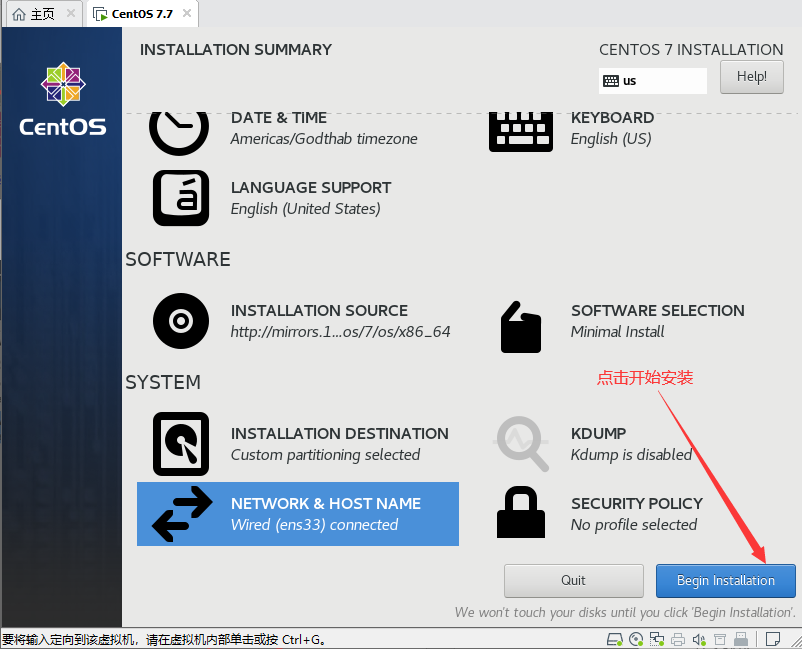The height and width of the screenshot is (649, 802).
Task: Click the Quit button
Action: (573, 580)
